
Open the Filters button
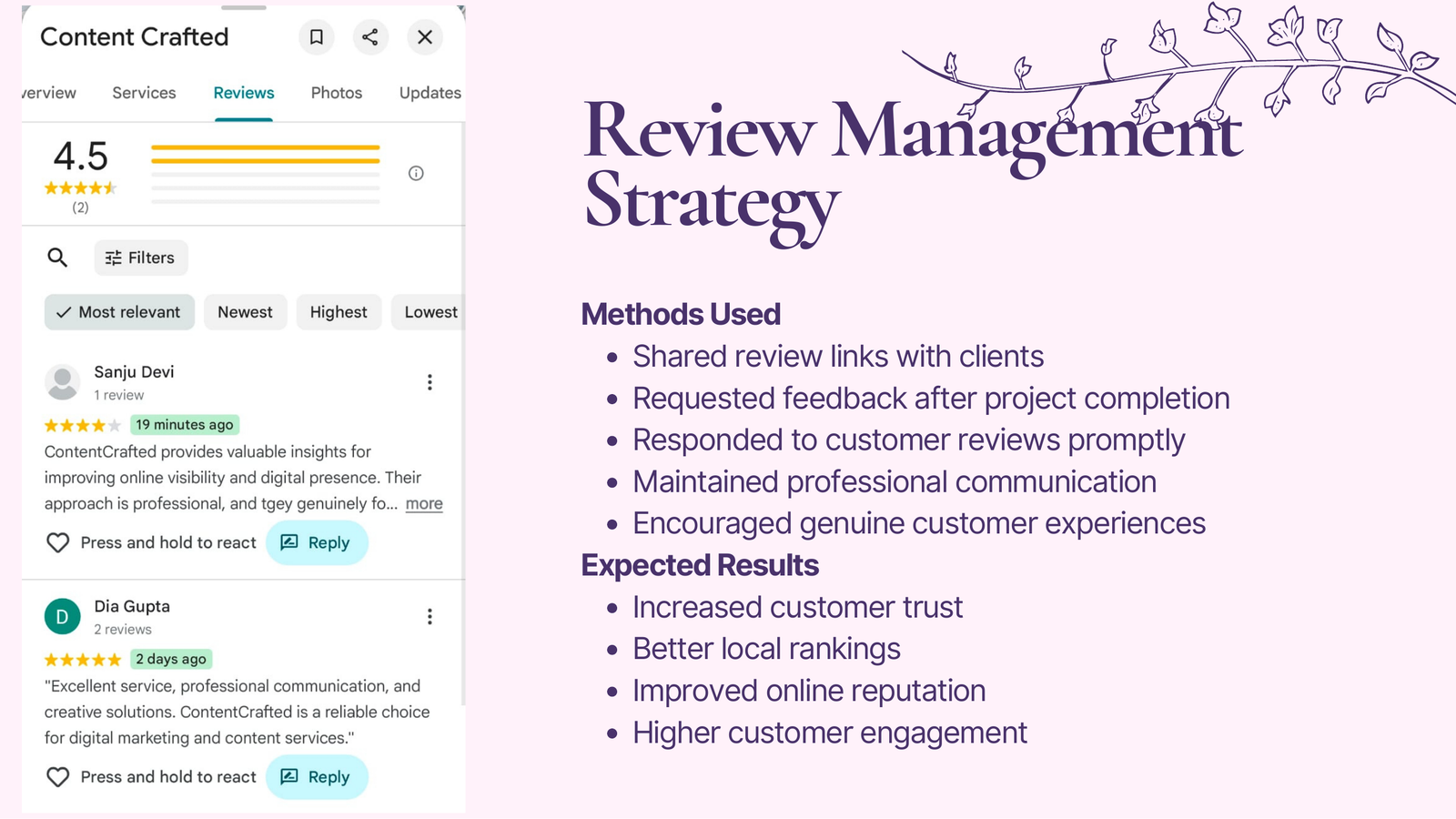click(141, 258)
